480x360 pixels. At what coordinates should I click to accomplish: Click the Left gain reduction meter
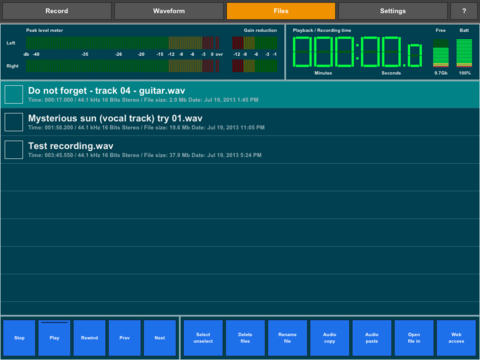(x=255, y=43)
